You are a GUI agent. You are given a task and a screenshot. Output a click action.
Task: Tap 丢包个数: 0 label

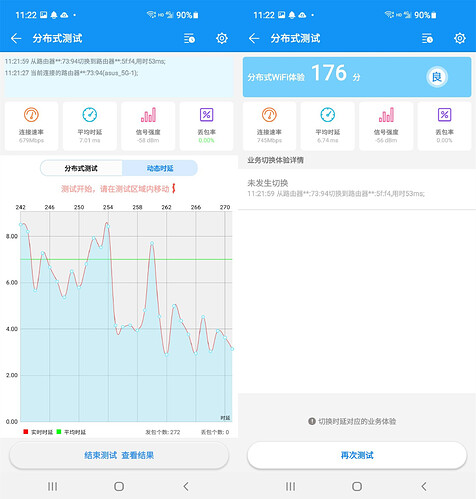(x=215, y=432)
